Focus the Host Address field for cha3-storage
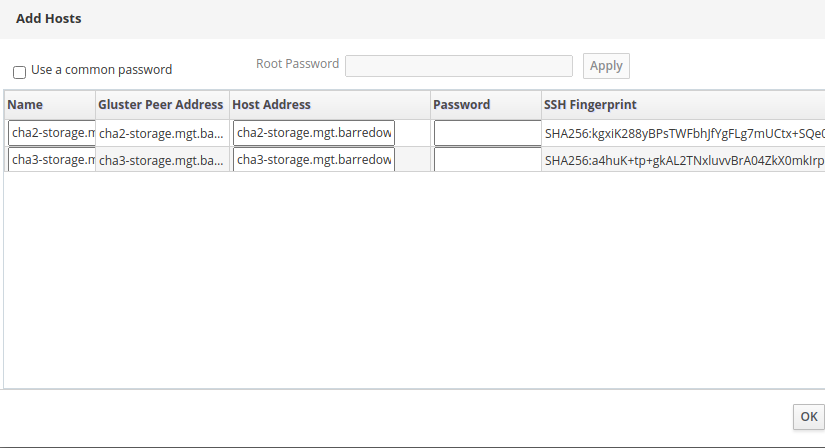This screenshot has height=448, width=825. click(x=314, y=160)
